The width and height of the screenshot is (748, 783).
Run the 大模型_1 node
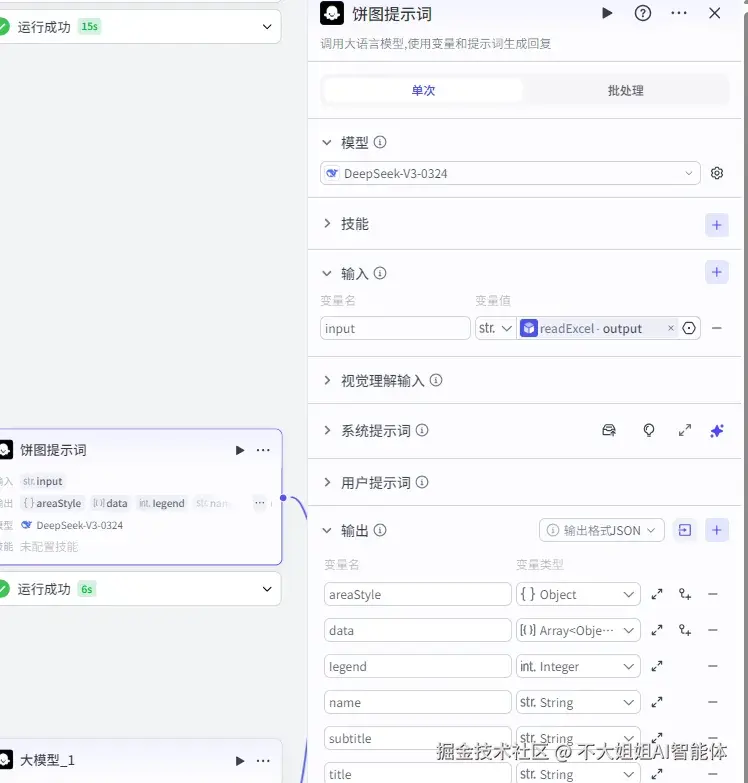[x=240, y=761]
